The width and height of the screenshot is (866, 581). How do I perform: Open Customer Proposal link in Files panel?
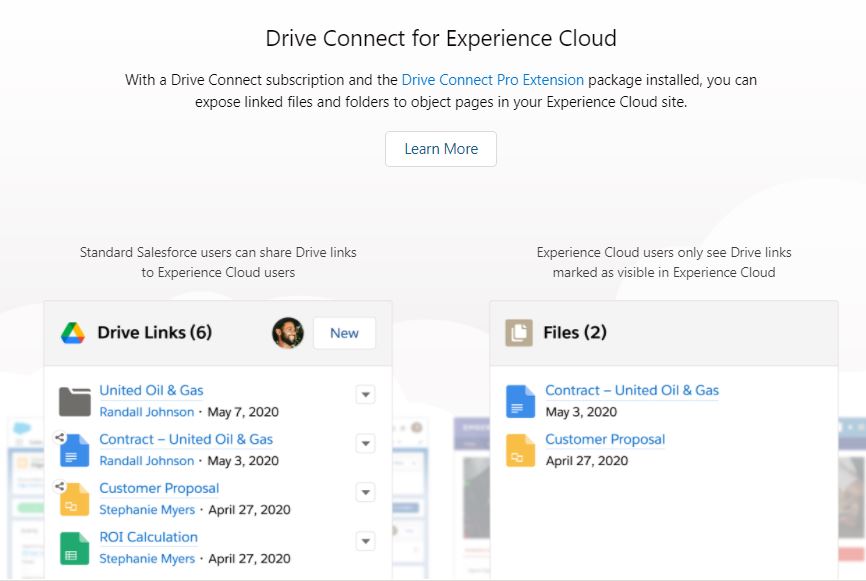(x=605, y=440)
